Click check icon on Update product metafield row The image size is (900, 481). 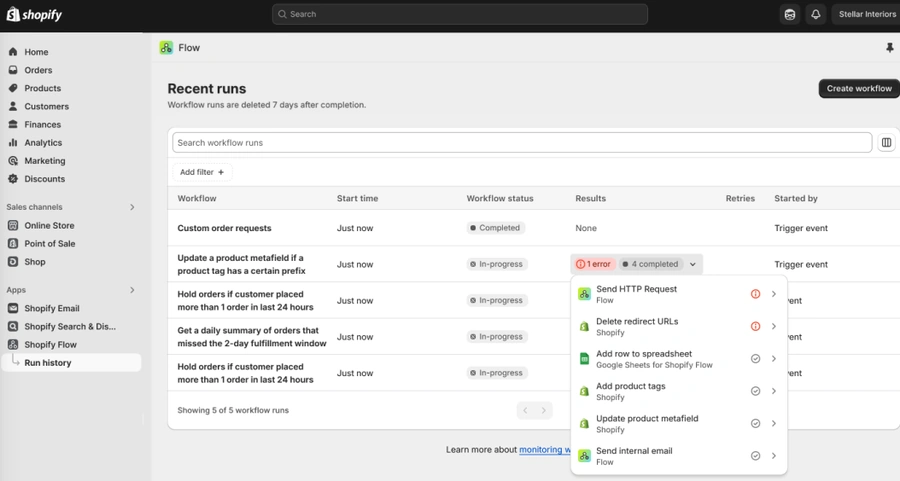[x=755, y=424]
